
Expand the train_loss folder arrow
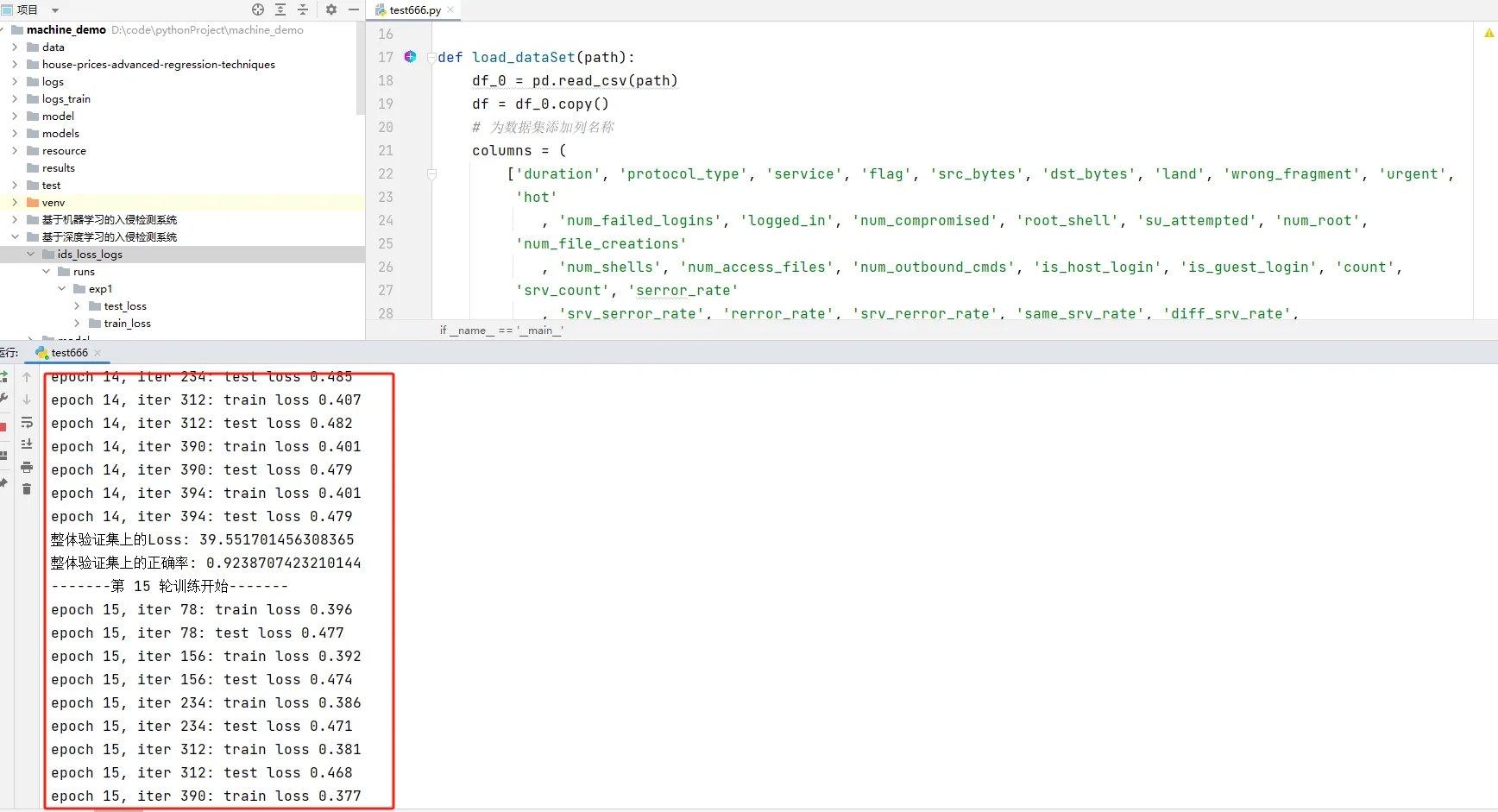click(x=77, y=324)
